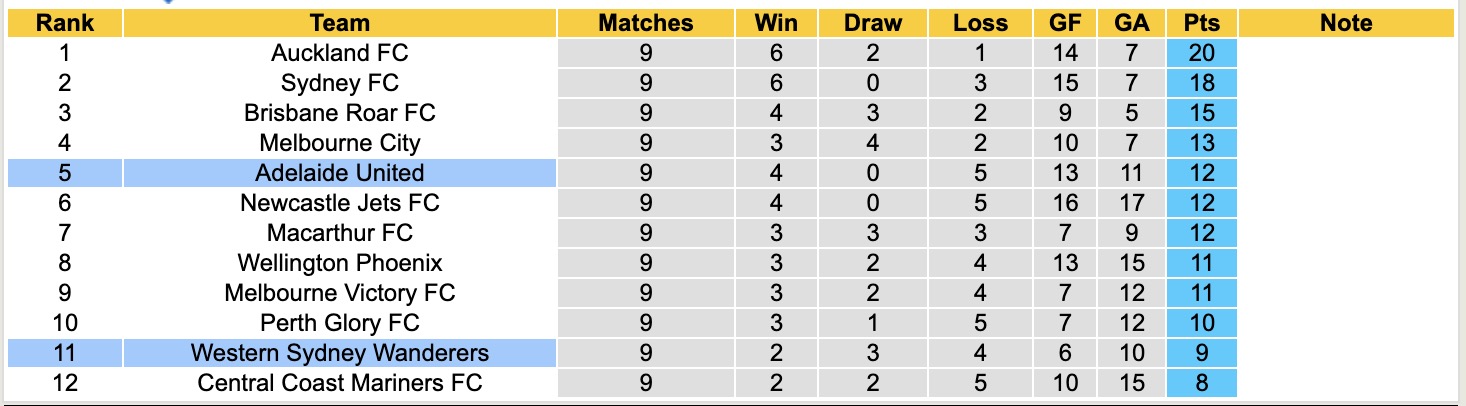Click the Macarthur FC team name
The height and width of the screenshot is (406, 1466).
(340, 233)
